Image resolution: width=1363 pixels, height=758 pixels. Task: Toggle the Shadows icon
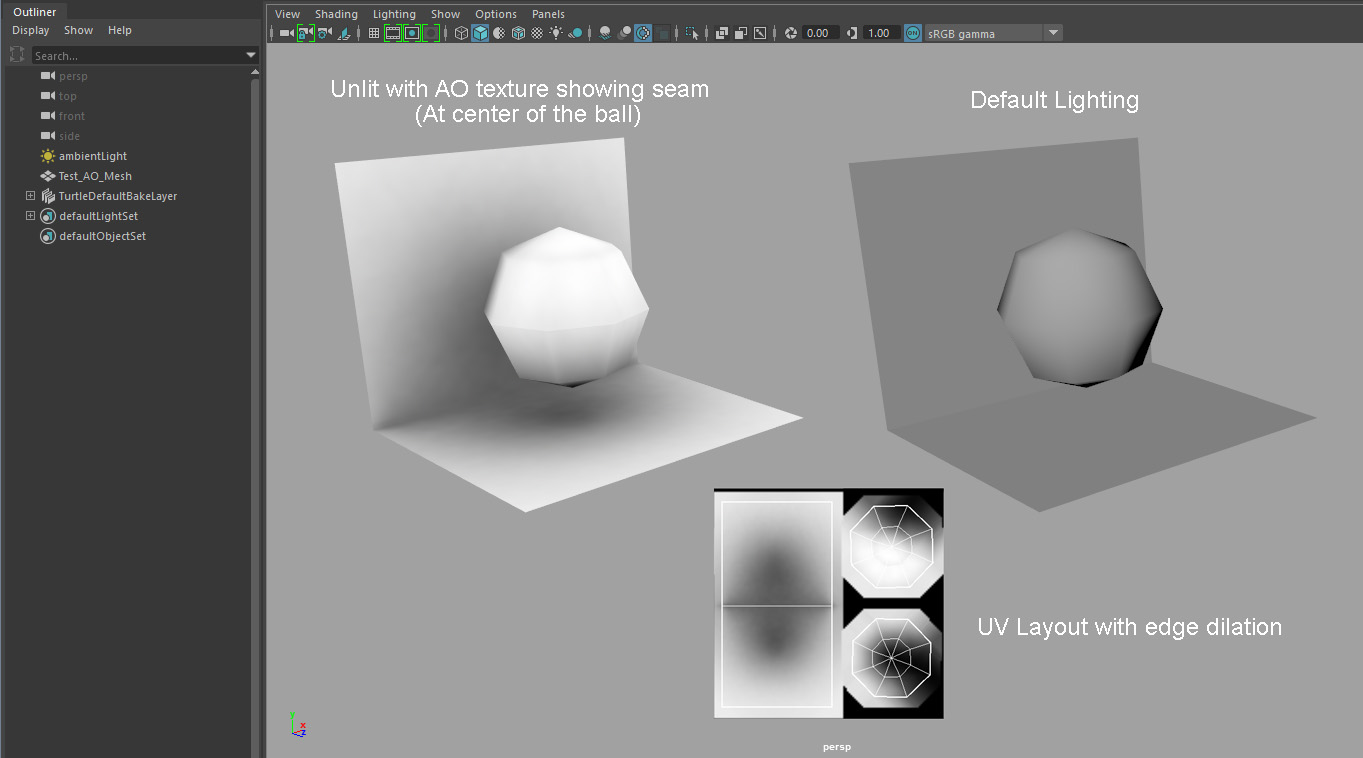575,33
